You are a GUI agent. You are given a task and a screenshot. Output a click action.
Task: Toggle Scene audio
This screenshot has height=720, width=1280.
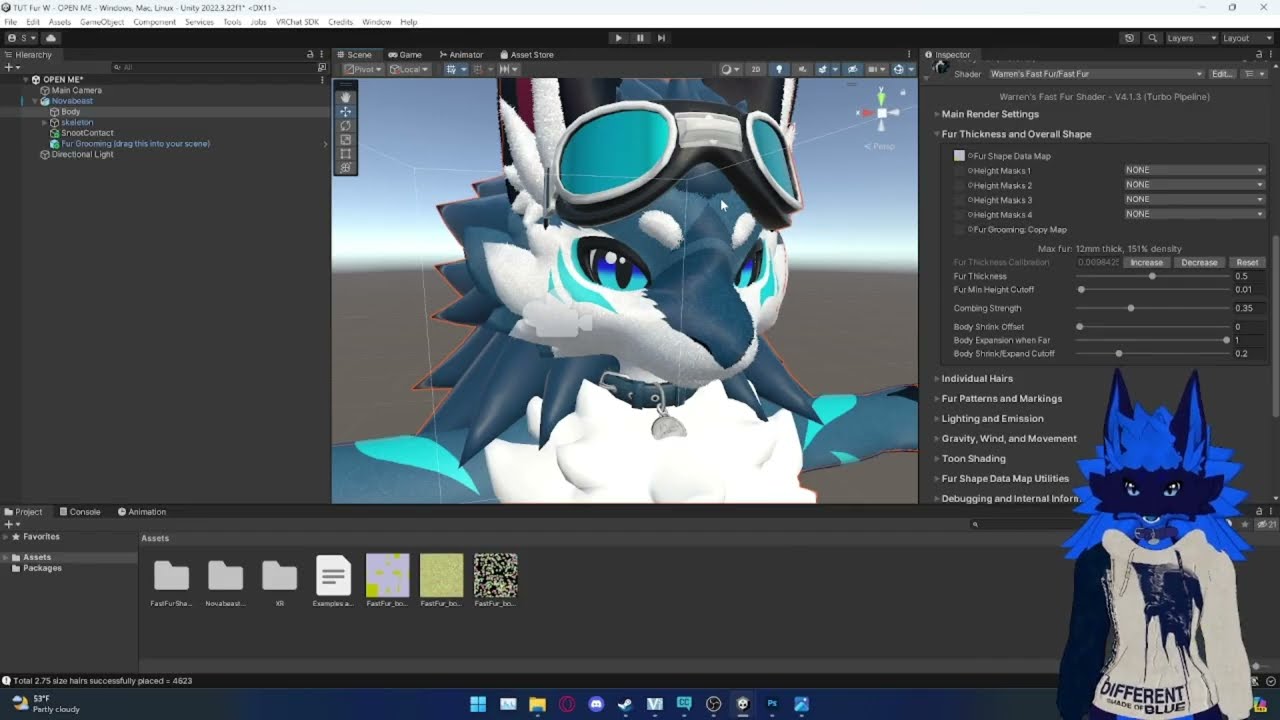pos(801,69)
